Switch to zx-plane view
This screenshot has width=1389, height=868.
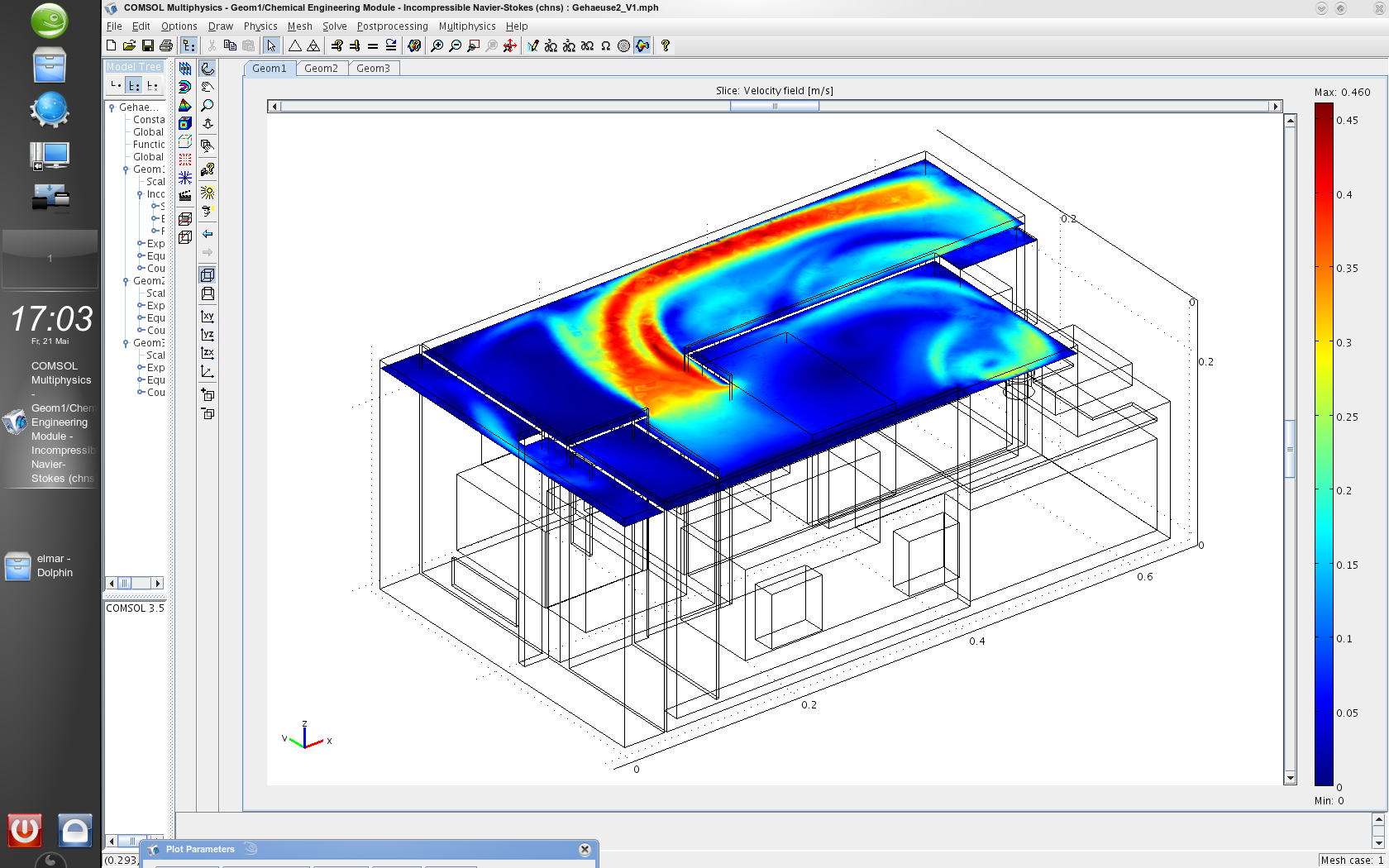(208, 353)
